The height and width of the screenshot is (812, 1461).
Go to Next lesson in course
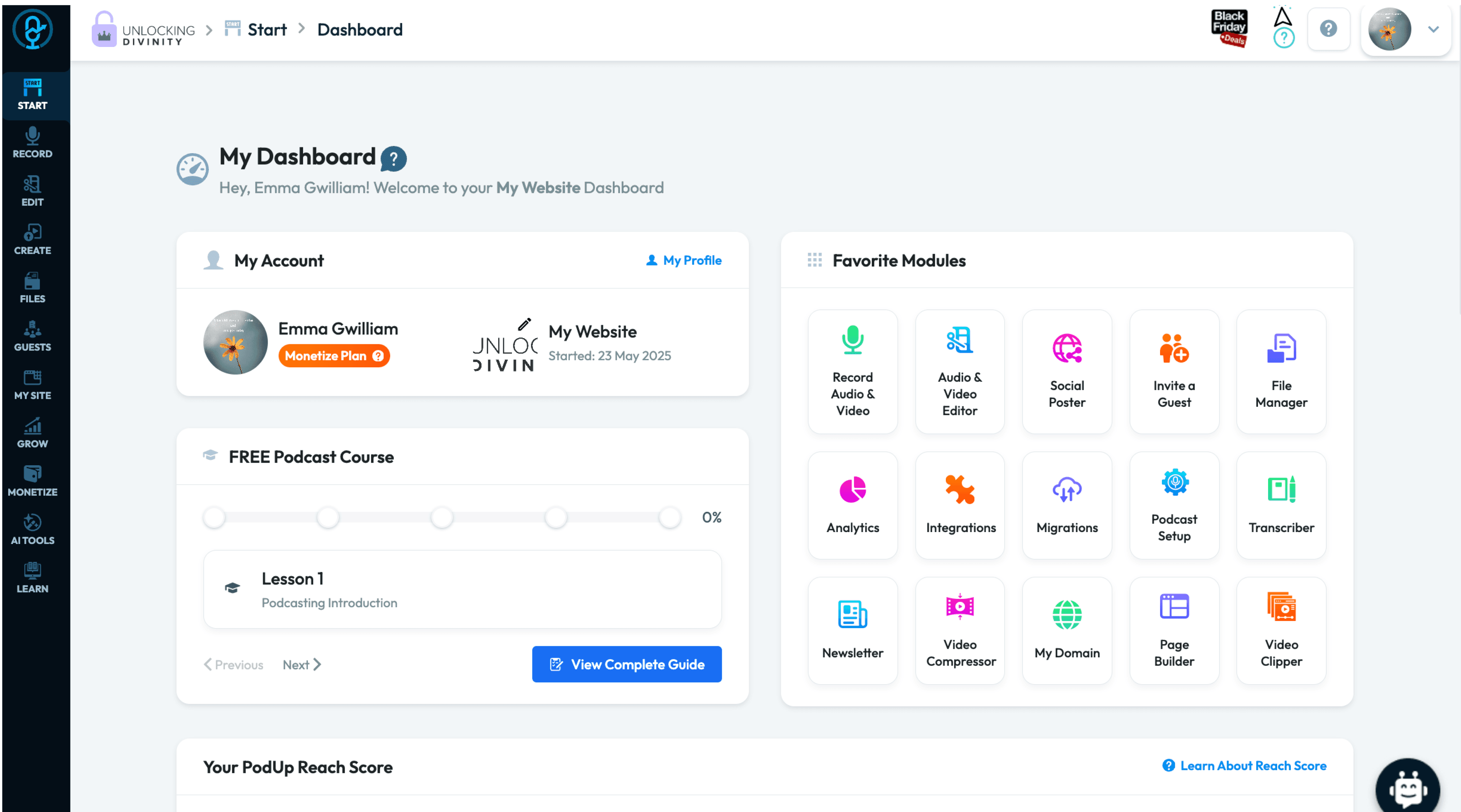pos(302,665)
